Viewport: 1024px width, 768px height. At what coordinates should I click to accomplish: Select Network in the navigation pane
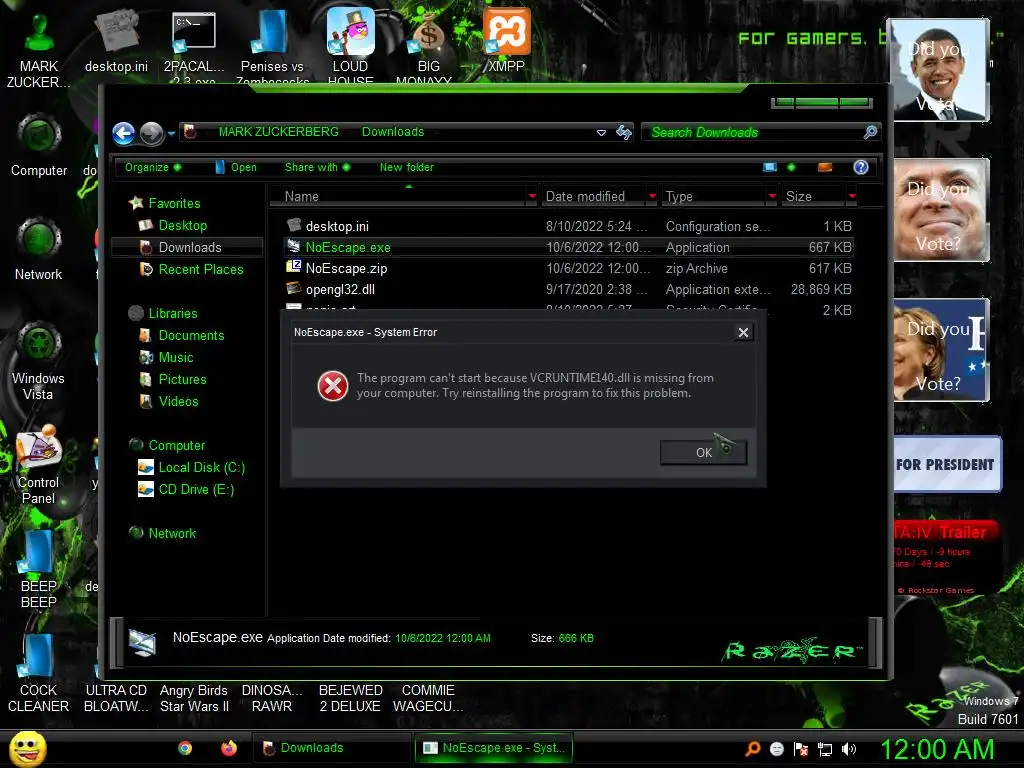[x=163, y=534]
